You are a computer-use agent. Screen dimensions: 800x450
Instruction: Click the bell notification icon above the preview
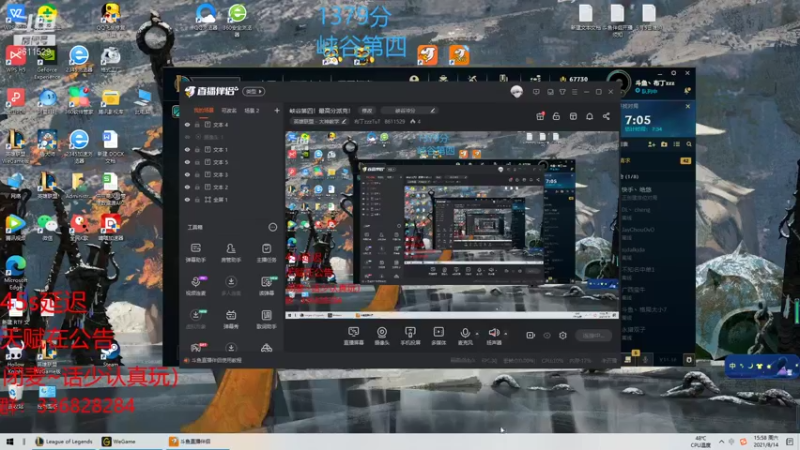point(589,116)
